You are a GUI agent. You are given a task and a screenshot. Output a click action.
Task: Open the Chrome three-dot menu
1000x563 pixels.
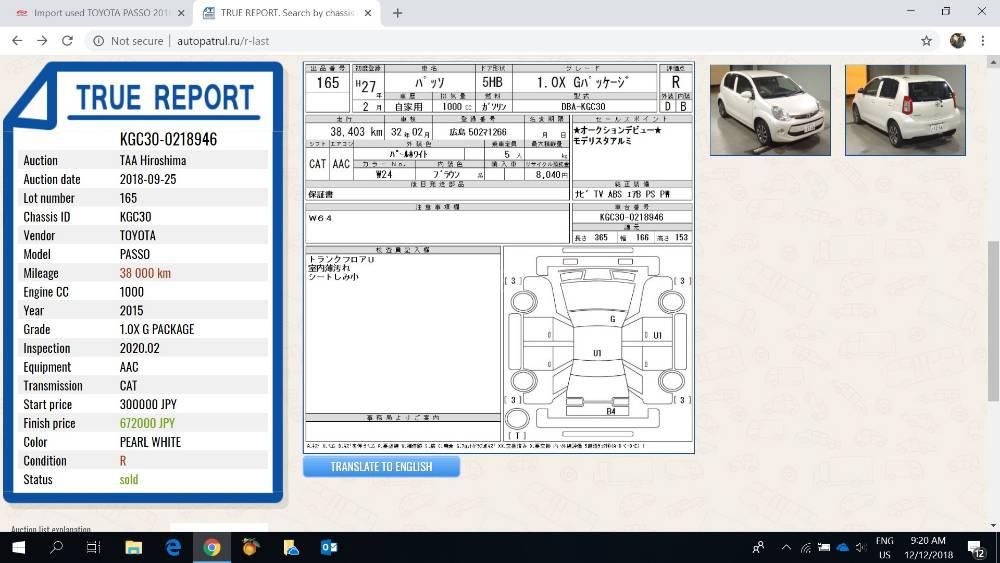pyautogui.click(x=984, y=41)
